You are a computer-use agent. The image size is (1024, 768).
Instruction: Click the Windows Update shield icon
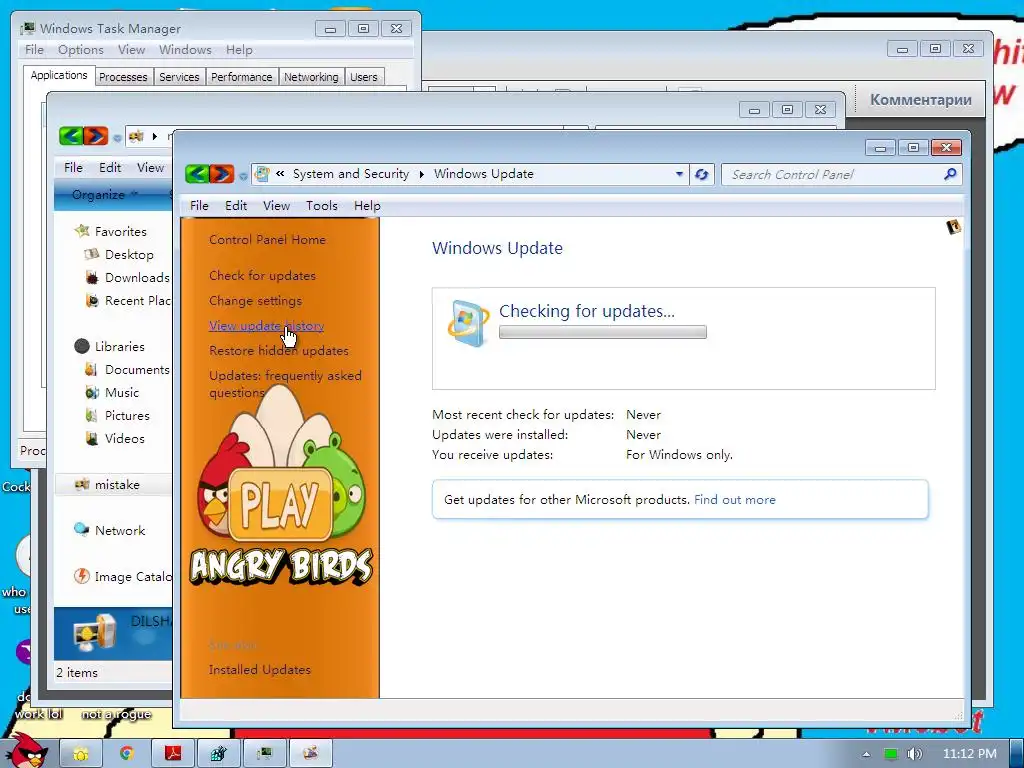[468, 323]
